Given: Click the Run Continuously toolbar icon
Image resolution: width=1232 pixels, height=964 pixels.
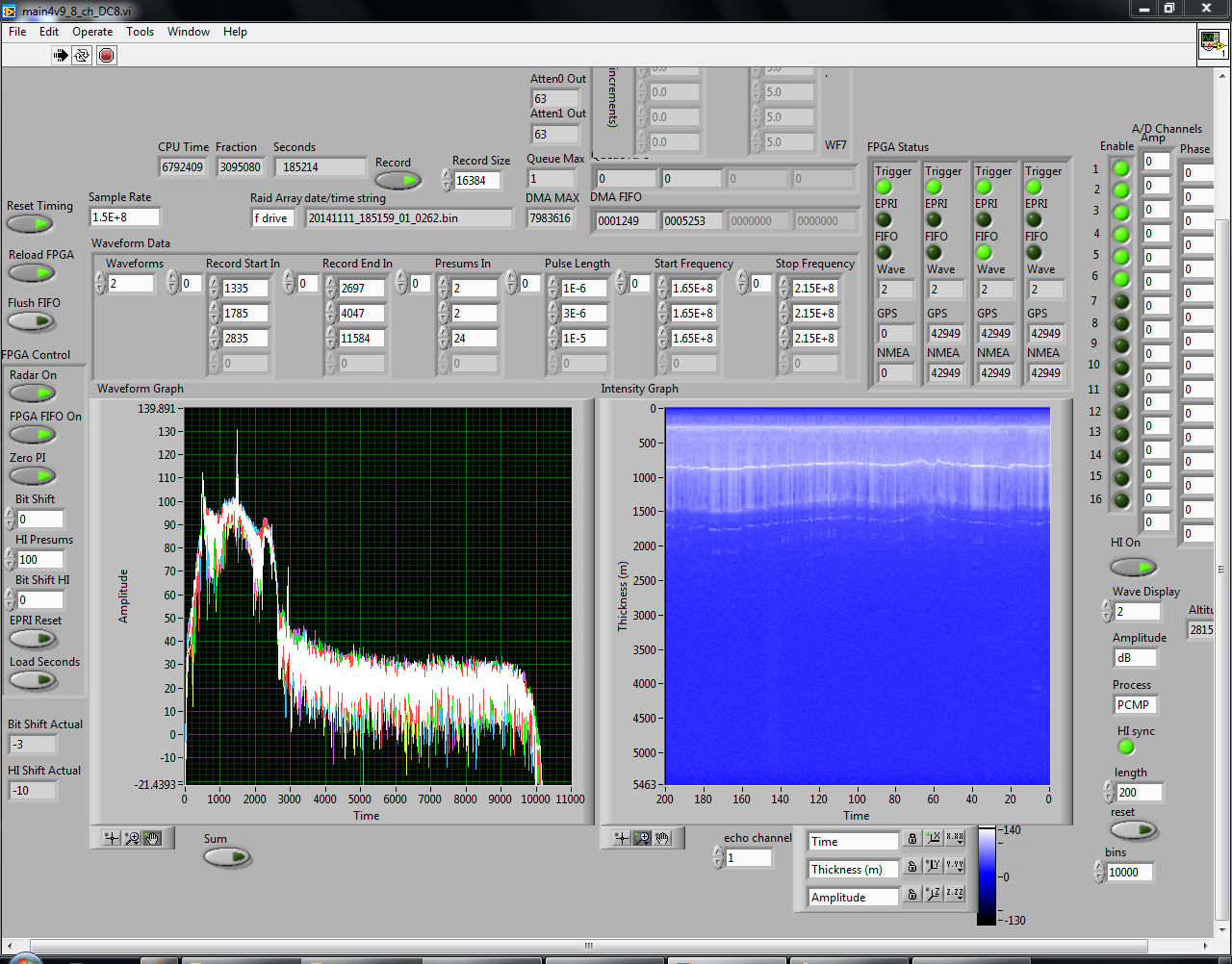Looking at the screenshot, I should pyautogui.click(x=83, y=56).
